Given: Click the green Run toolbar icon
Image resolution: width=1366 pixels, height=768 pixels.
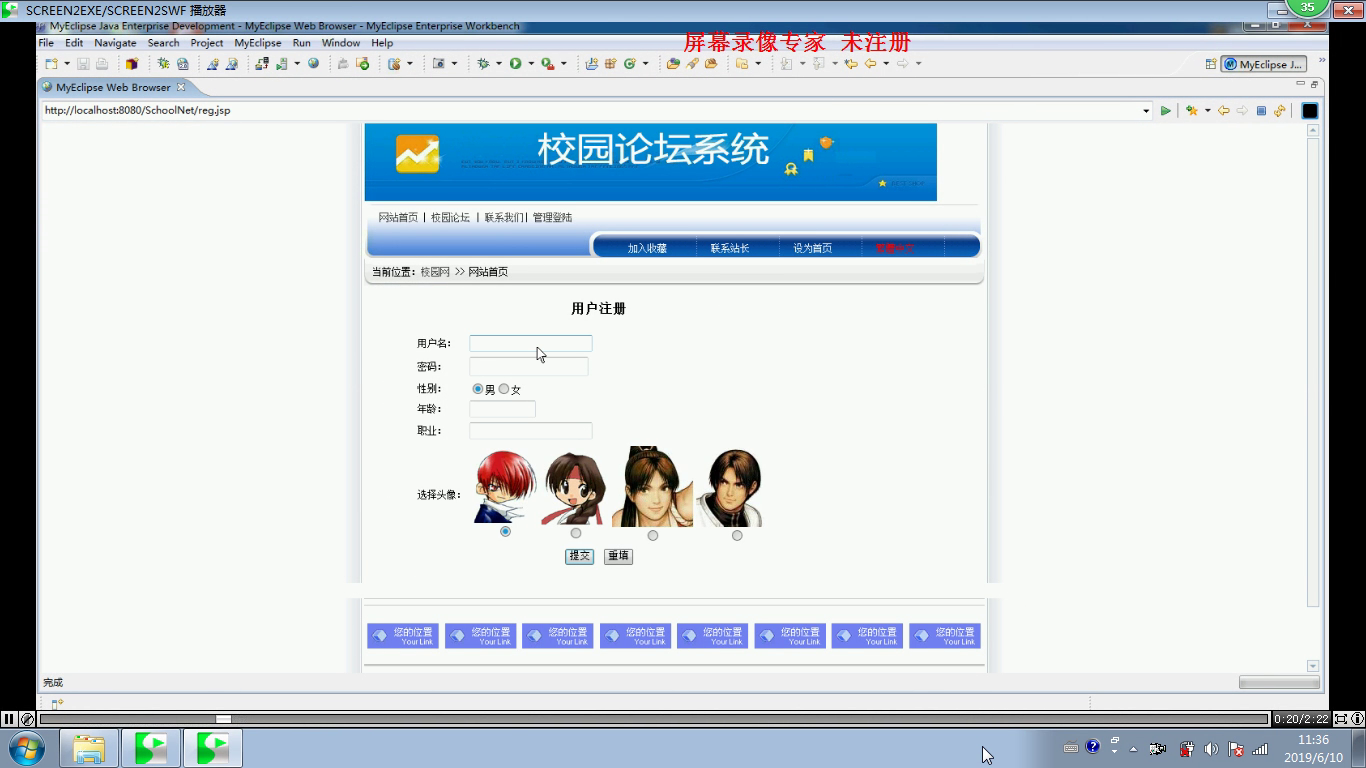Looking at the screenshot, I should coord(515,63).
